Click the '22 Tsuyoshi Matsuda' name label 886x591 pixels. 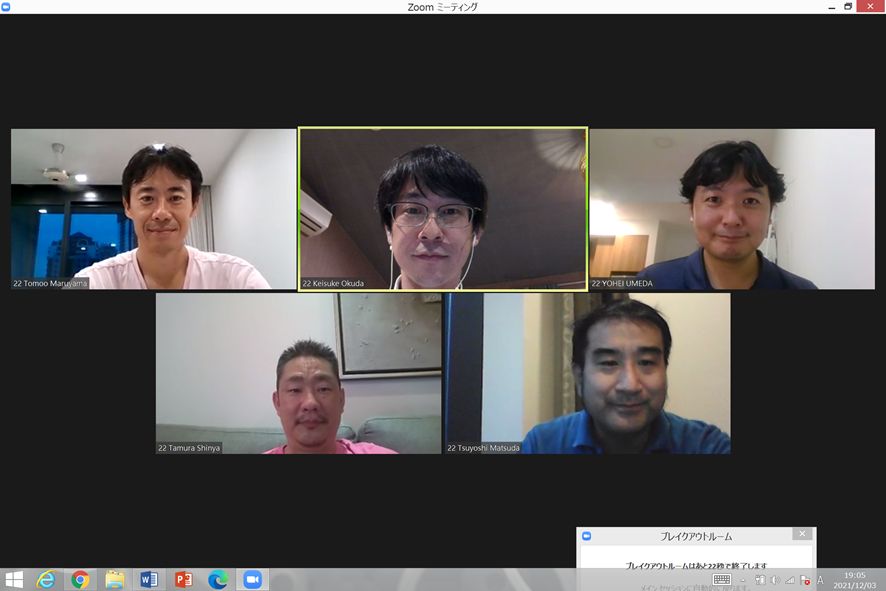click(x=483, y=448)
